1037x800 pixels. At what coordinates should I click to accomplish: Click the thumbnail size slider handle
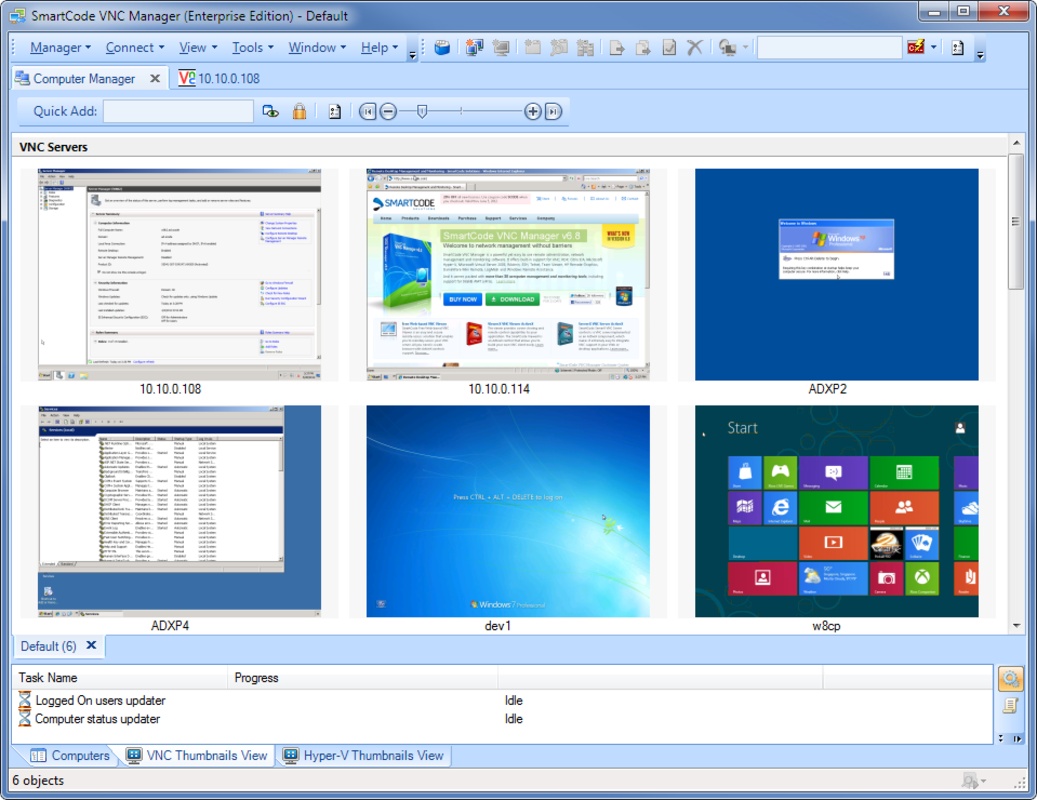(422, 112)
